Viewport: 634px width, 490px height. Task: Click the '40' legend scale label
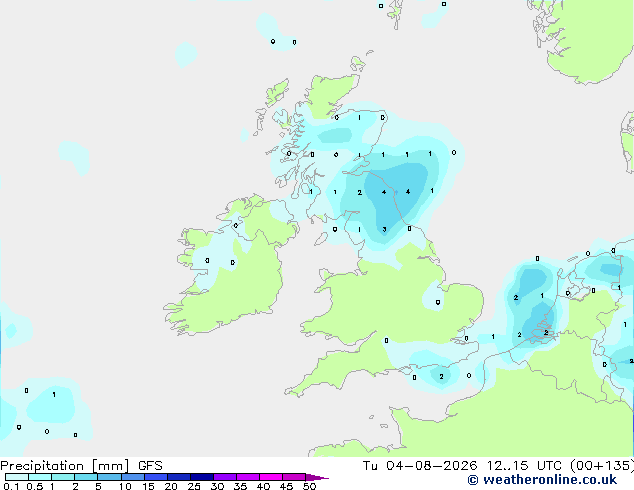[x=263, y=486]
